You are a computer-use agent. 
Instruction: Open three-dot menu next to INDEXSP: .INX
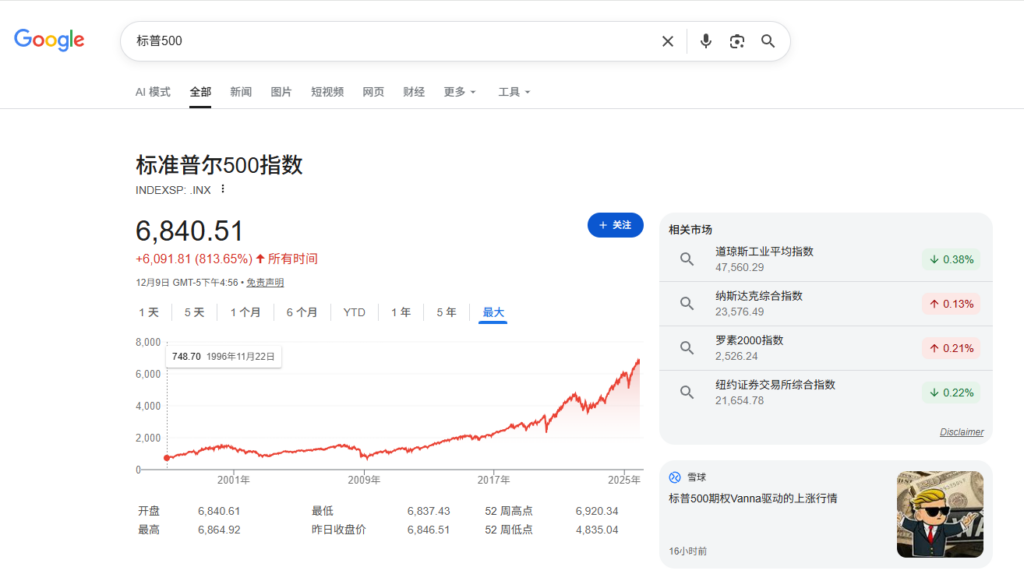[223, 189]
